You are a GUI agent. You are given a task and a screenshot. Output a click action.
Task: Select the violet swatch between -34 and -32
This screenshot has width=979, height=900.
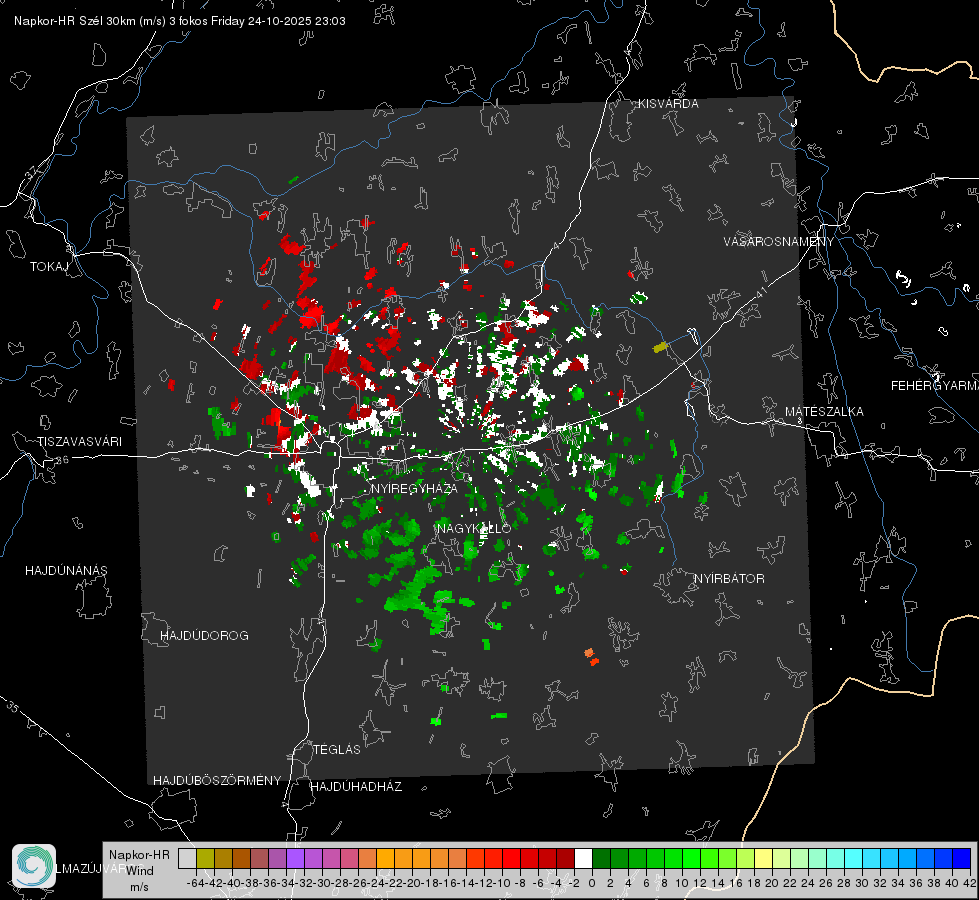pos(295,858)
